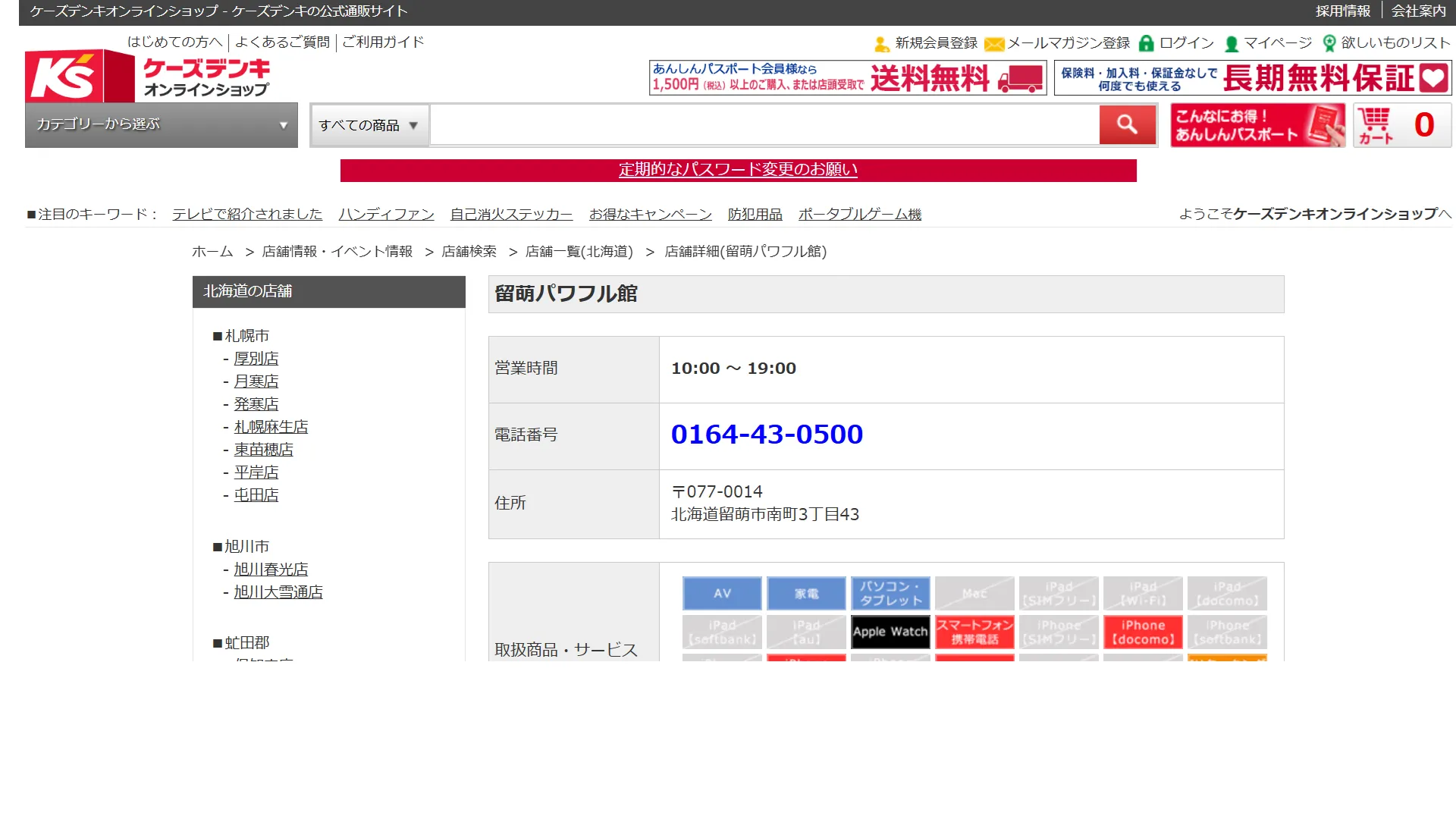Click the business hours 10:00 ～ 19:00
The width and height of the screenshot is (1456, 819).
733,369
